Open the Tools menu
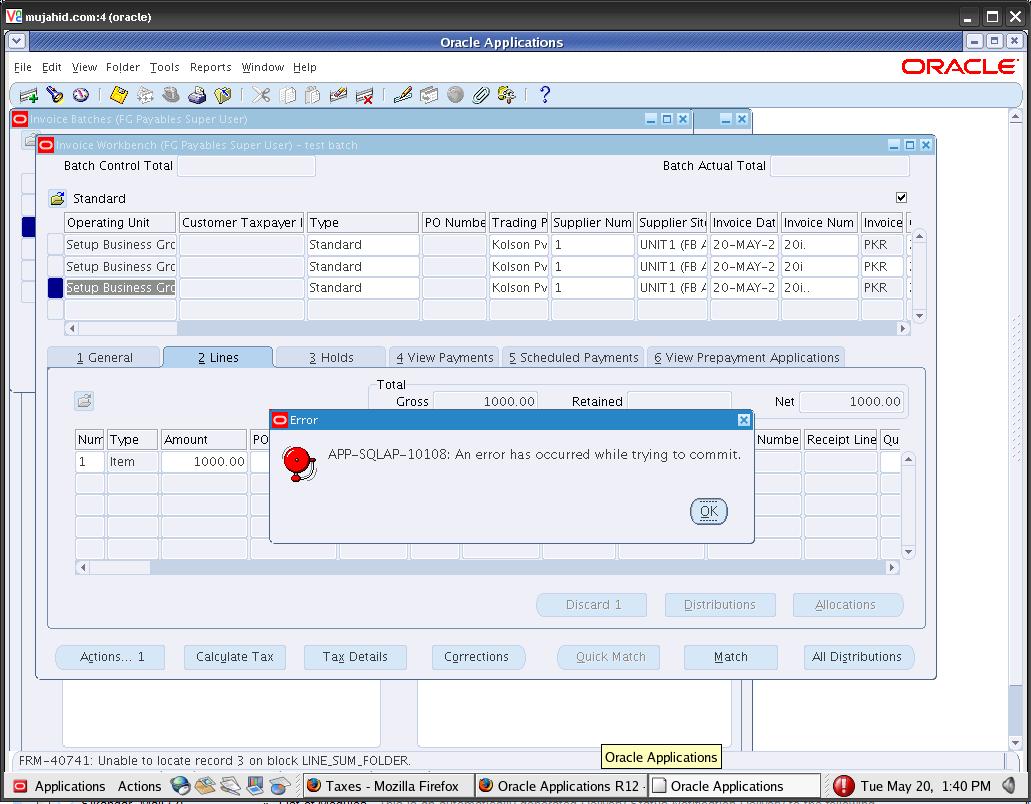The width and height of the screenshot is (1031, 804). [164, 67]
